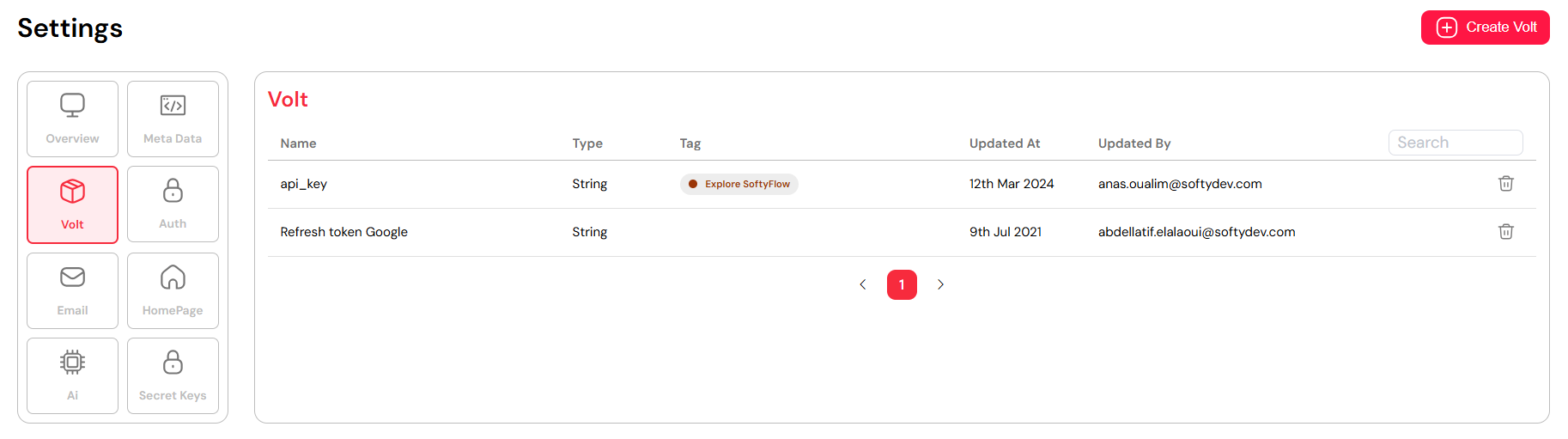Delete the api_key volt with trash icon
Viewport: 1568px width, 439px height.
(1505, 184)
